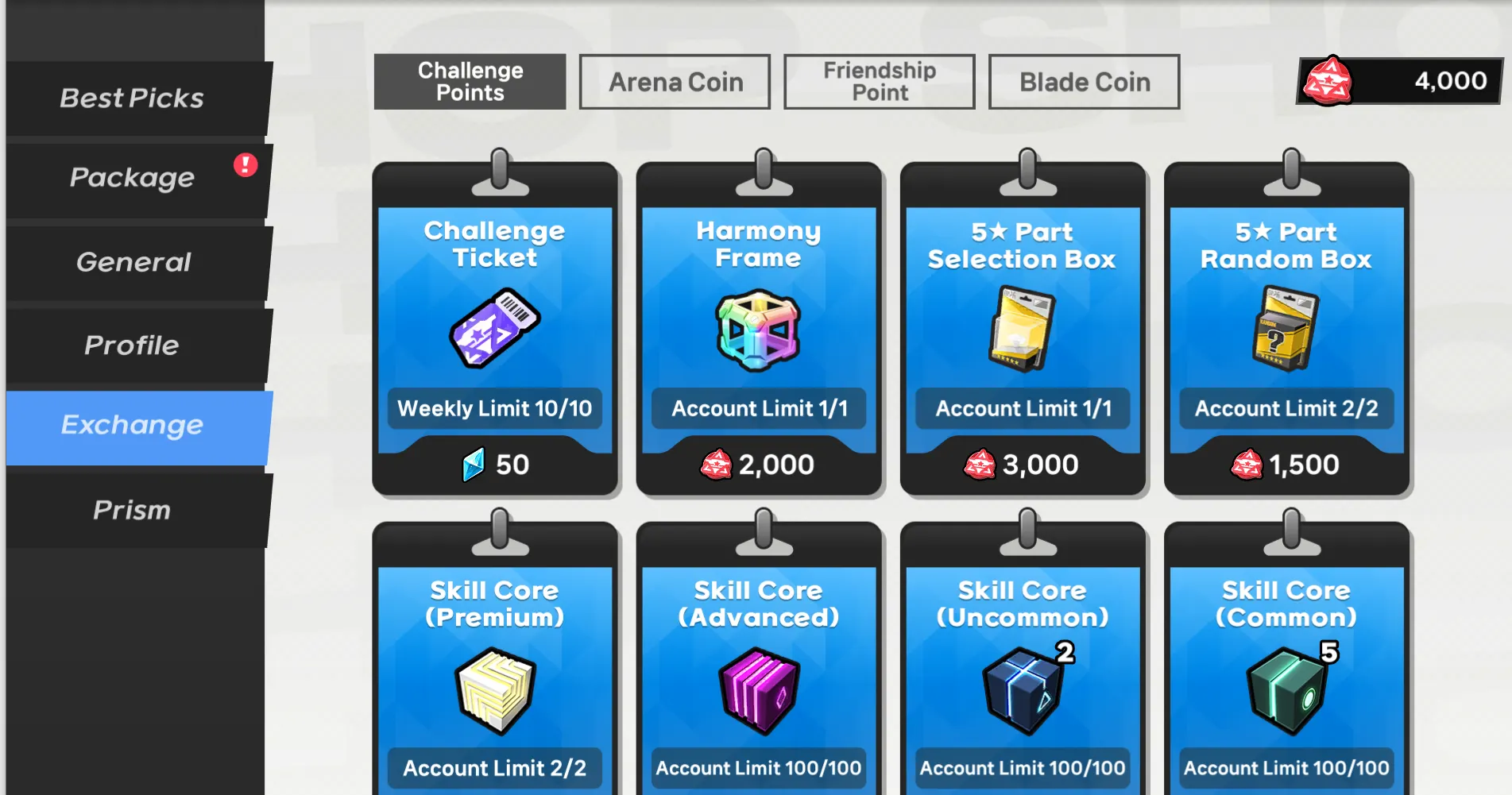
Task: Switch to the Blade Coin tab
Action: (1085, 82)
